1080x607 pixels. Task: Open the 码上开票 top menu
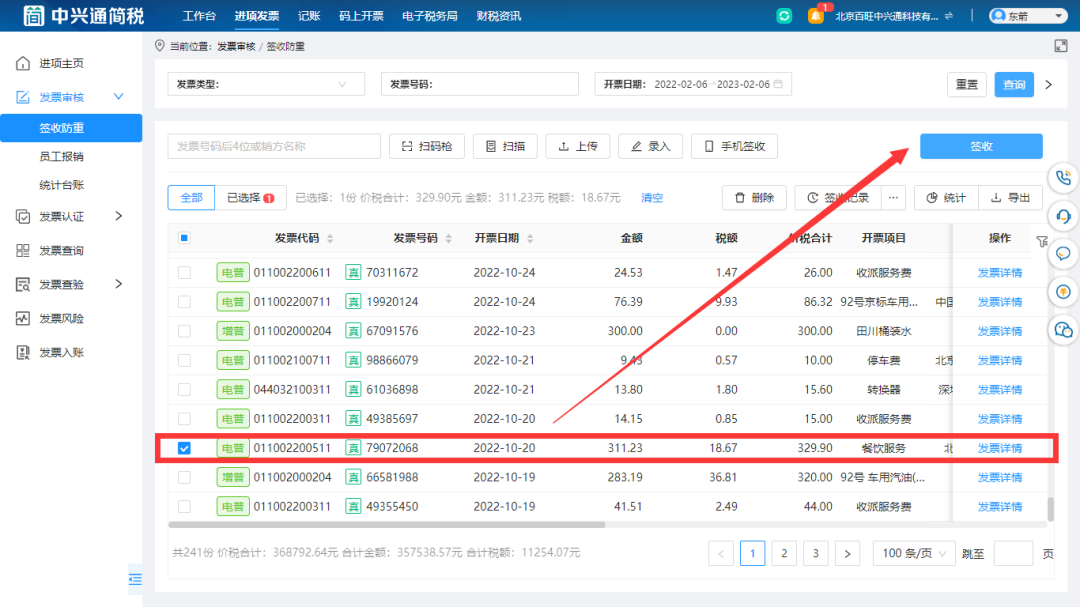[361, 16]
